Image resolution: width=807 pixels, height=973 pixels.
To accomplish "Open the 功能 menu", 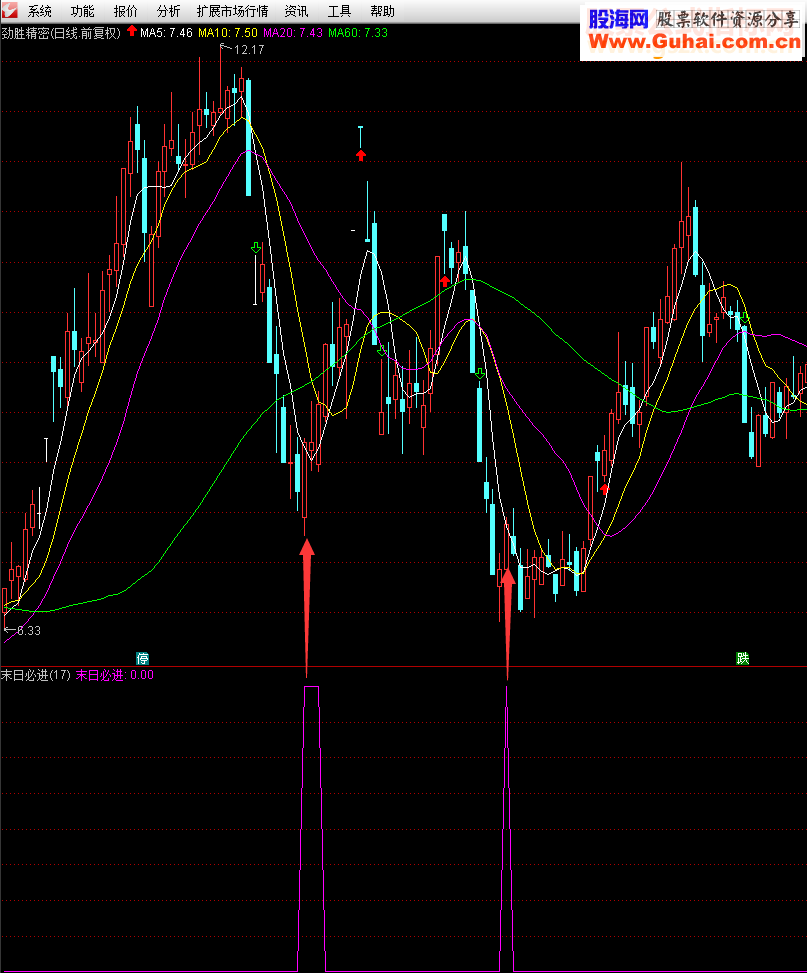I will point(83,11).
